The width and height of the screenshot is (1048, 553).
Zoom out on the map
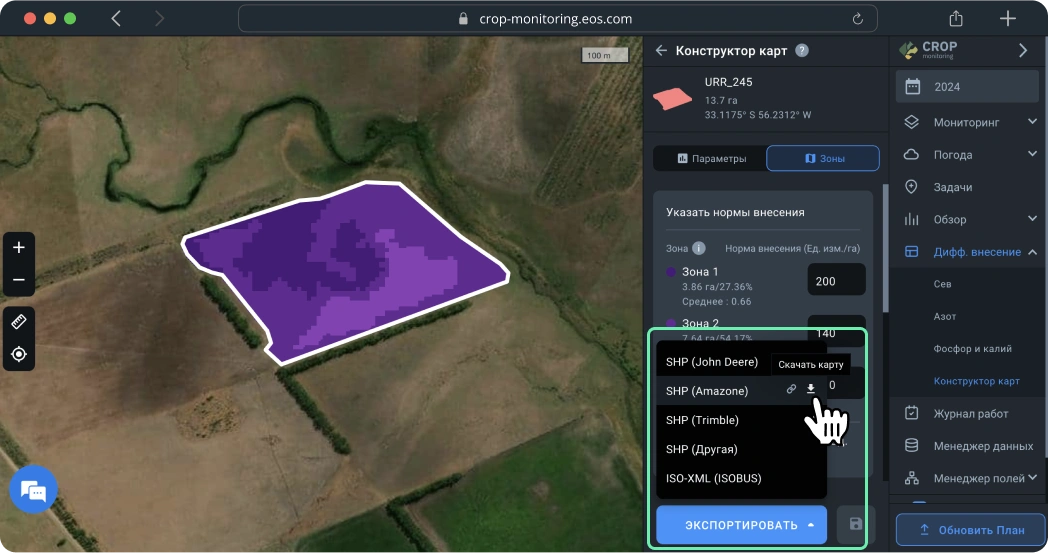19,280
